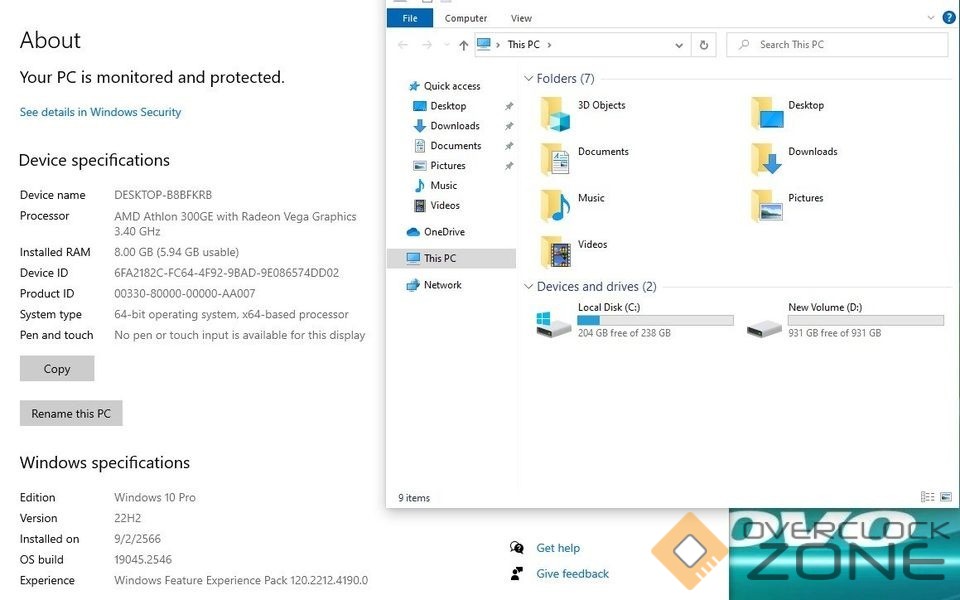Image resolution: width=960 pixels, height=600 pixels.
Task: Expand the ribbon with the chevron
Action: (x=931, y=18)
